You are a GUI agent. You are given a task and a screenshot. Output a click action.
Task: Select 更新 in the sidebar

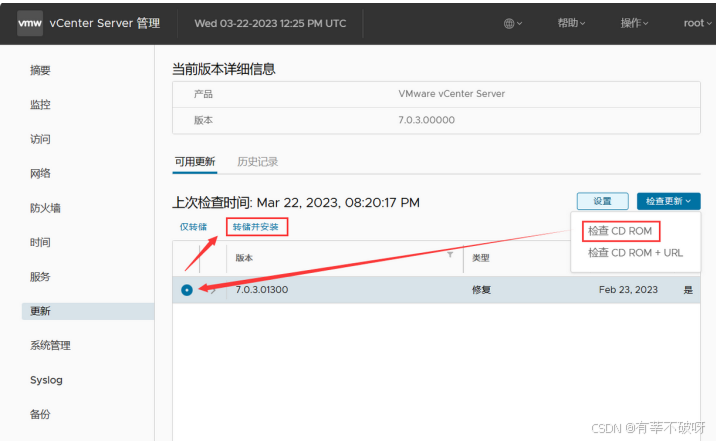[88, 311]
